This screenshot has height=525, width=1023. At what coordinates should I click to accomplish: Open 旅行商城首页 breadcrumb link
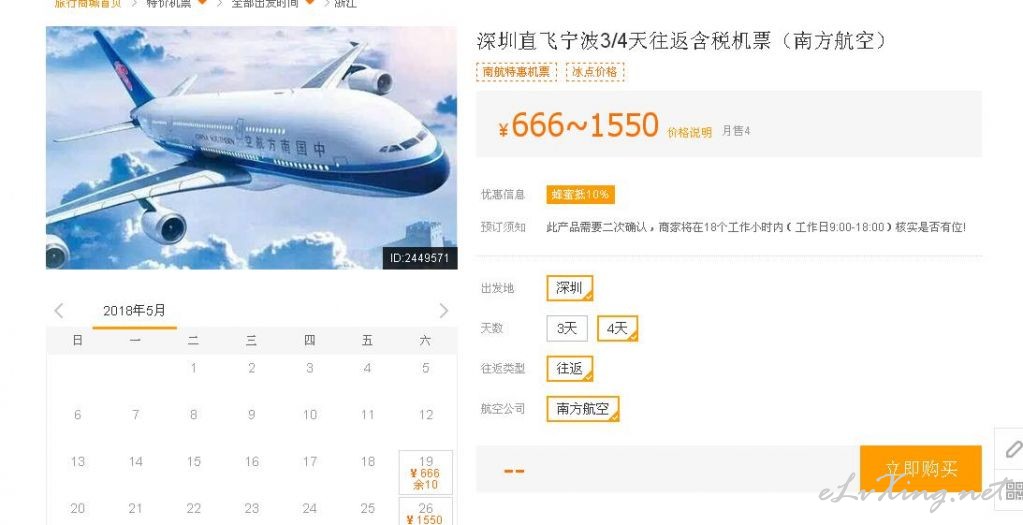coord(87,3)
